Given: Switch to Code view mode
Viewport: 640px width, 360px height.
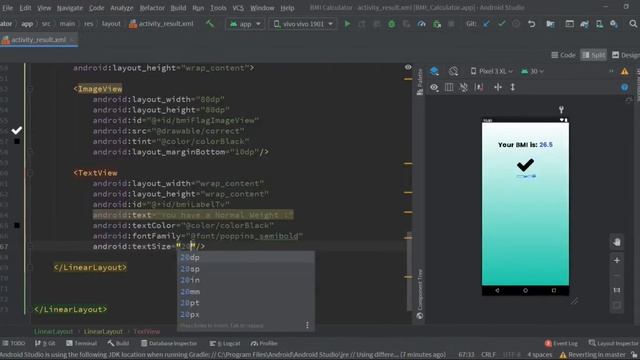Looking at the screenshot, I should click(563, 55).
